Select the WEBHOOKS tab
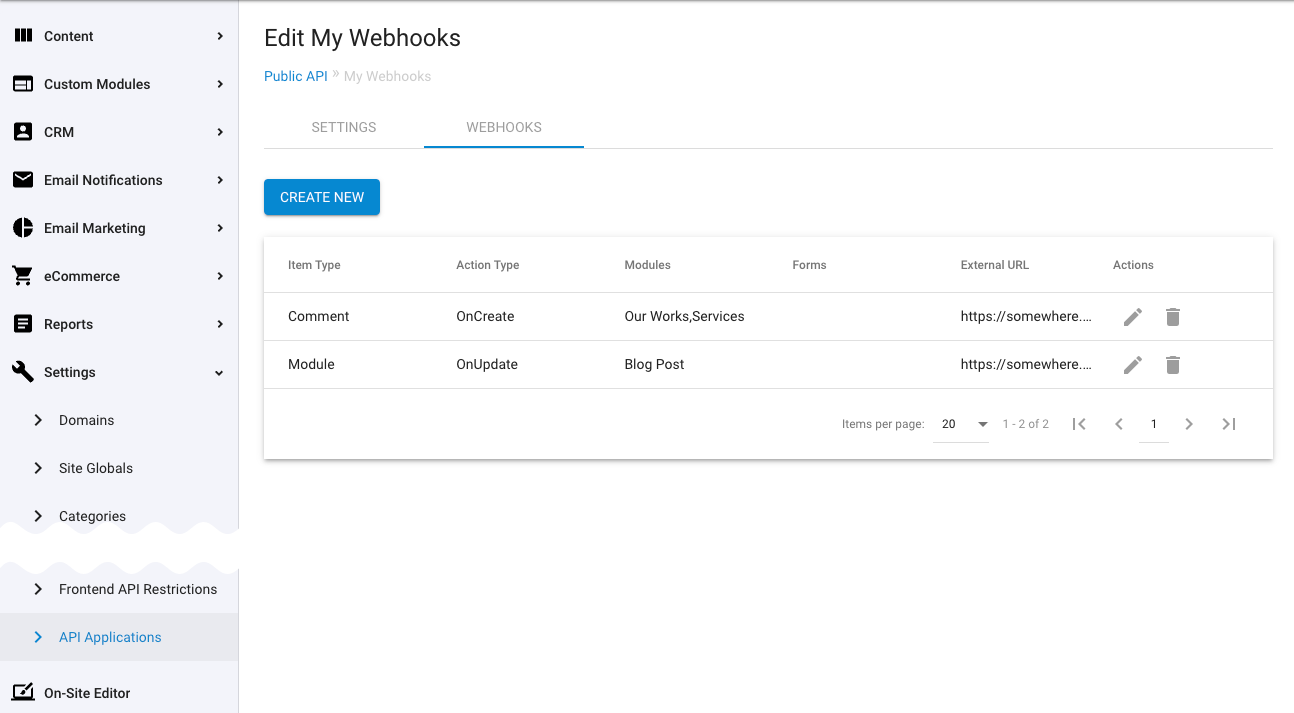Screen dimensions: 1294x713 click(504, 127)
